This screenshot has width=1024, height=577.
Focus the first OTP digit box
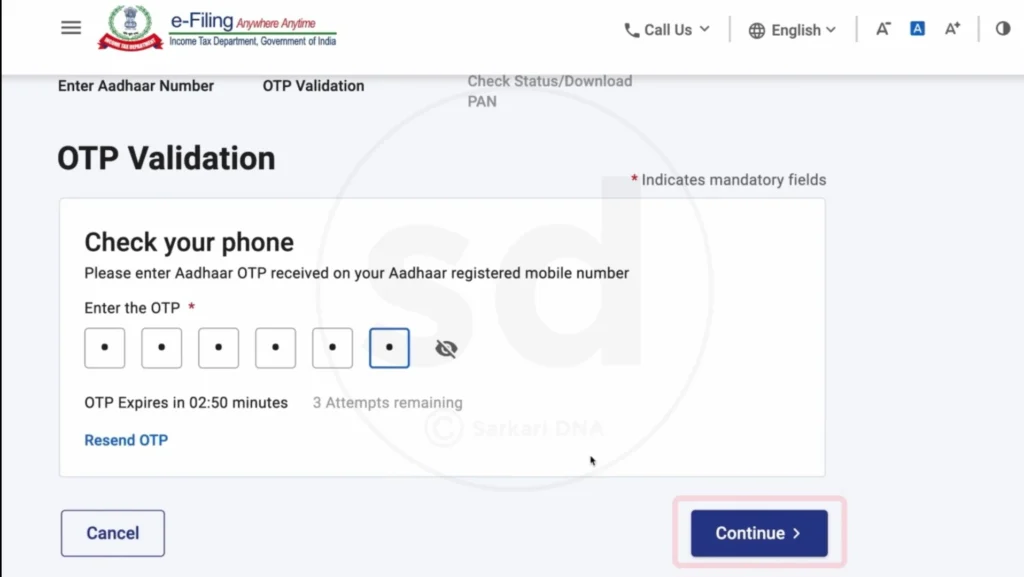coord(105,349)
